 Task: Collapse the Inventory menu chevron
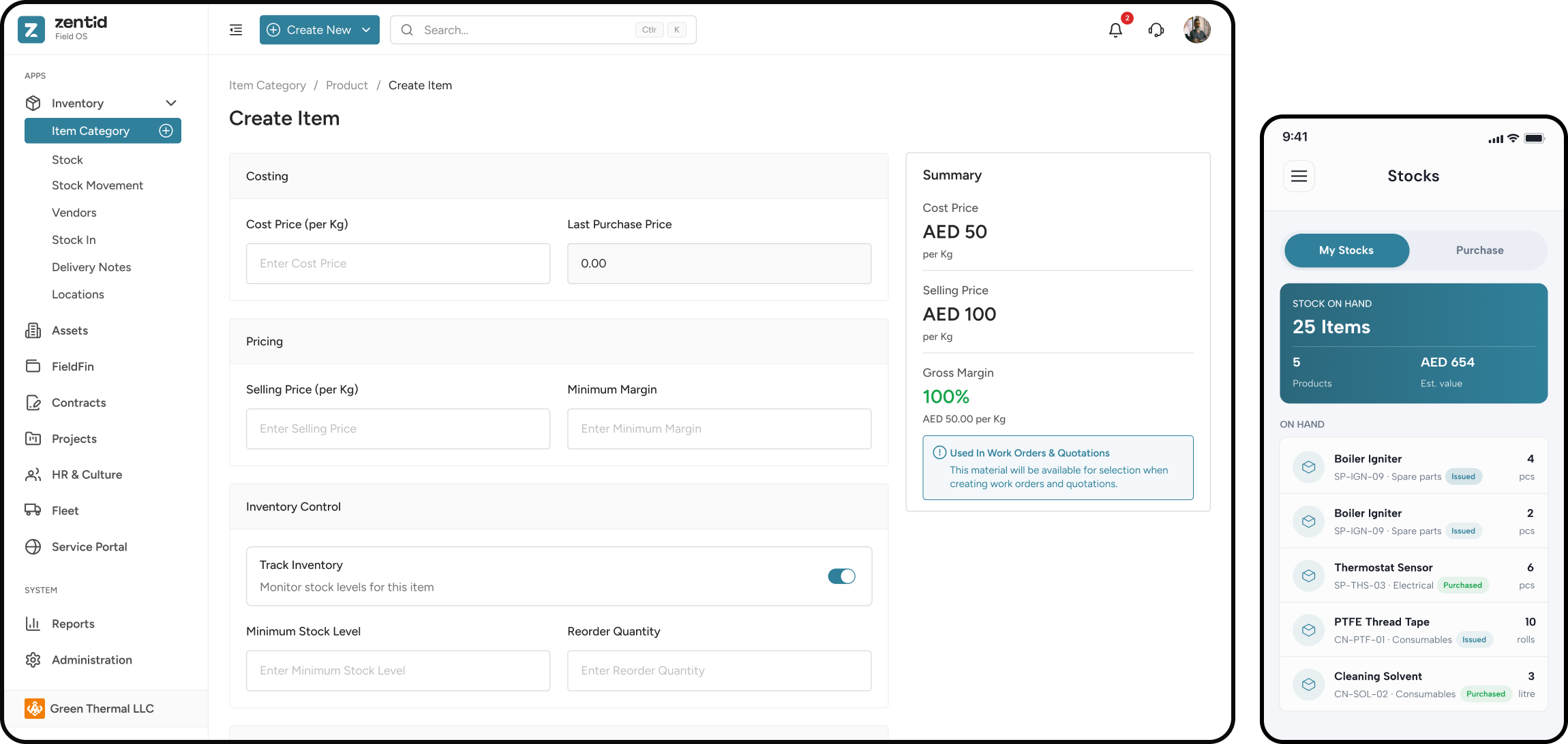[171, 103]
